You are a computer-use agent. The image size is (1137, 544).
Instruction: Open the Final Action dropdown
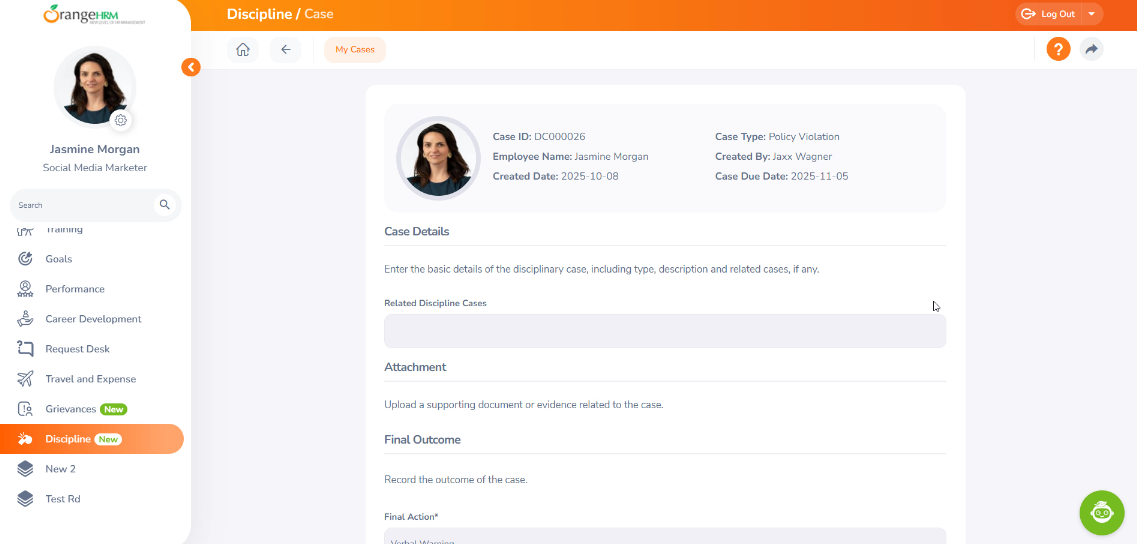(665, 536)
